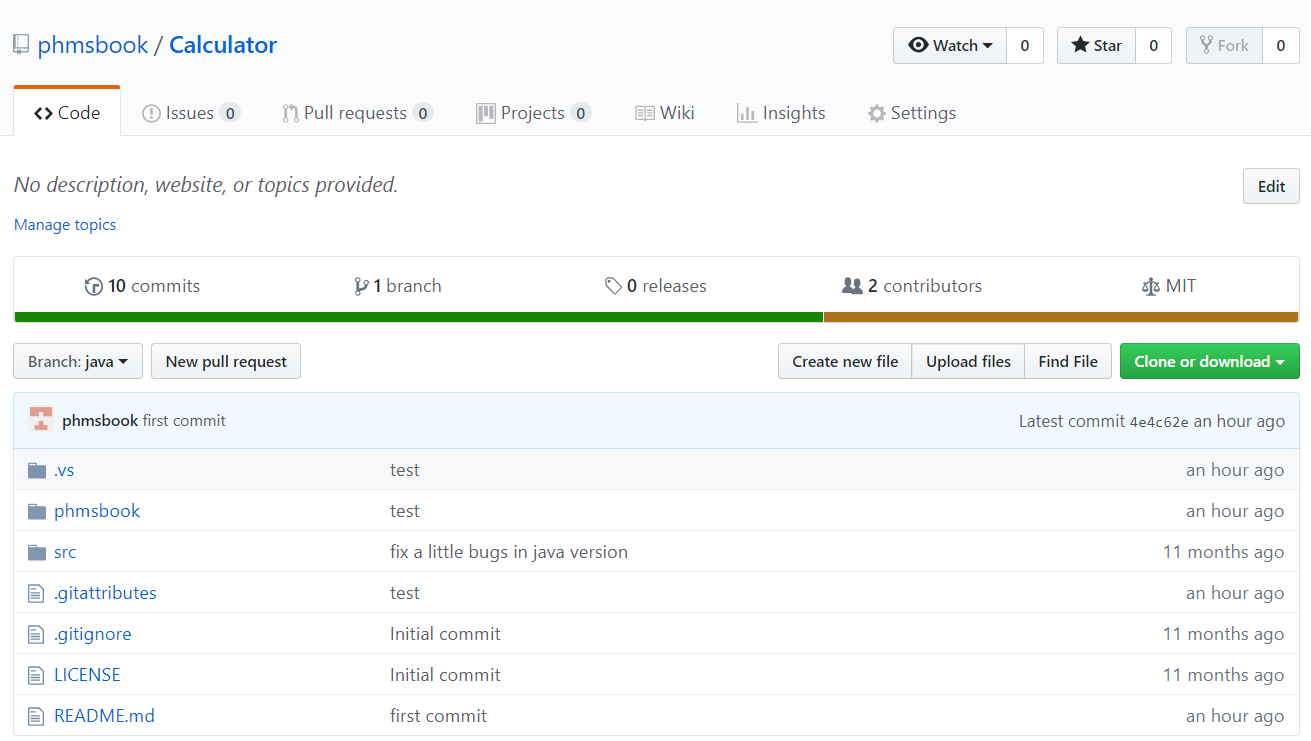Open the Calculator repository link

coord(223,45)
